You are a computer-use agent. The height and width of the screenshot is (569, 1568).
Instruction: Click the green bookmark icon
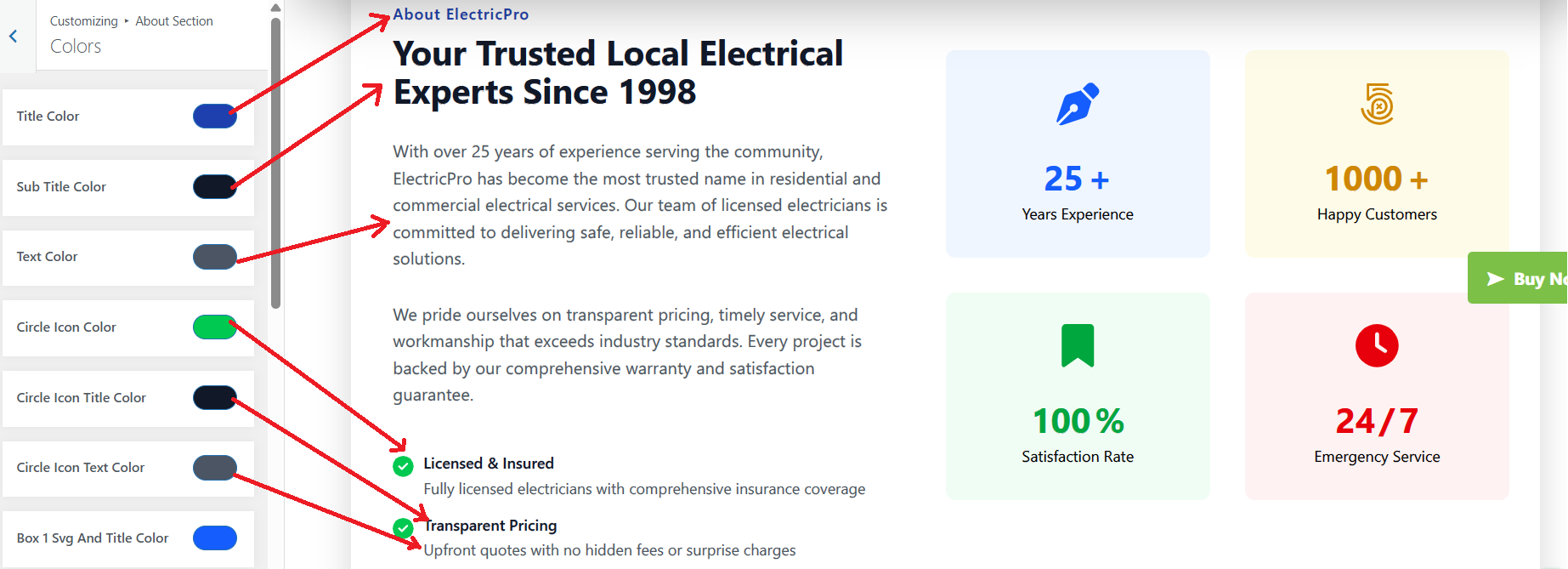click(x=1078, y=345)
